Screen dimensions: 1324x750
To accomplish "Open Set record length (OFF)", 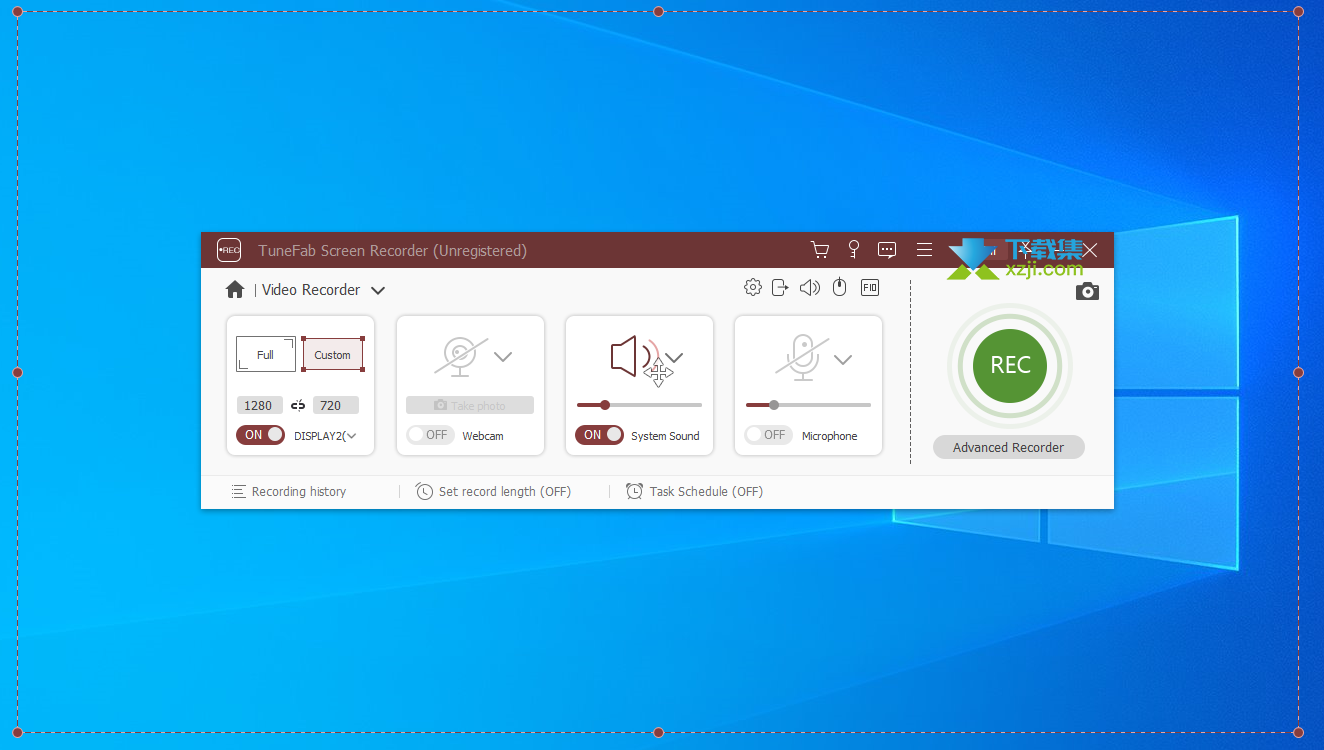I will click(x=494, y=492).
